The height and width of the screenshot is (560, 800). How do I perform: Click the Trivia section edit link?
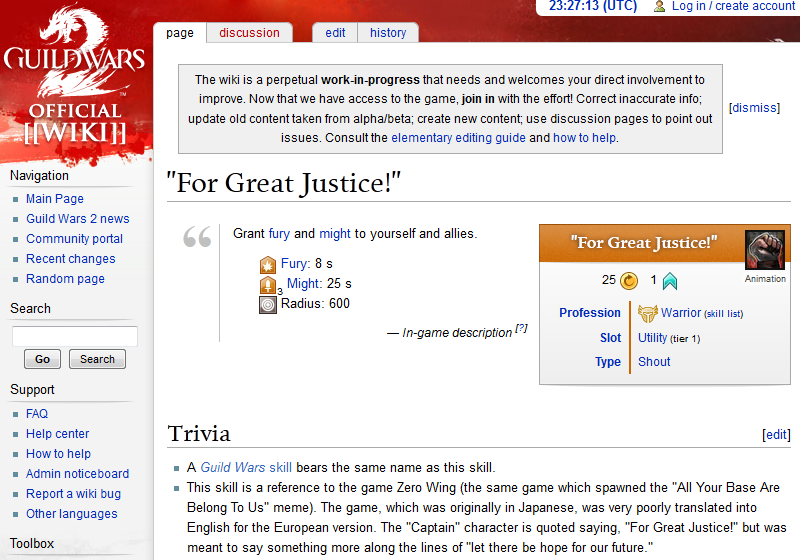coord(776,435)
